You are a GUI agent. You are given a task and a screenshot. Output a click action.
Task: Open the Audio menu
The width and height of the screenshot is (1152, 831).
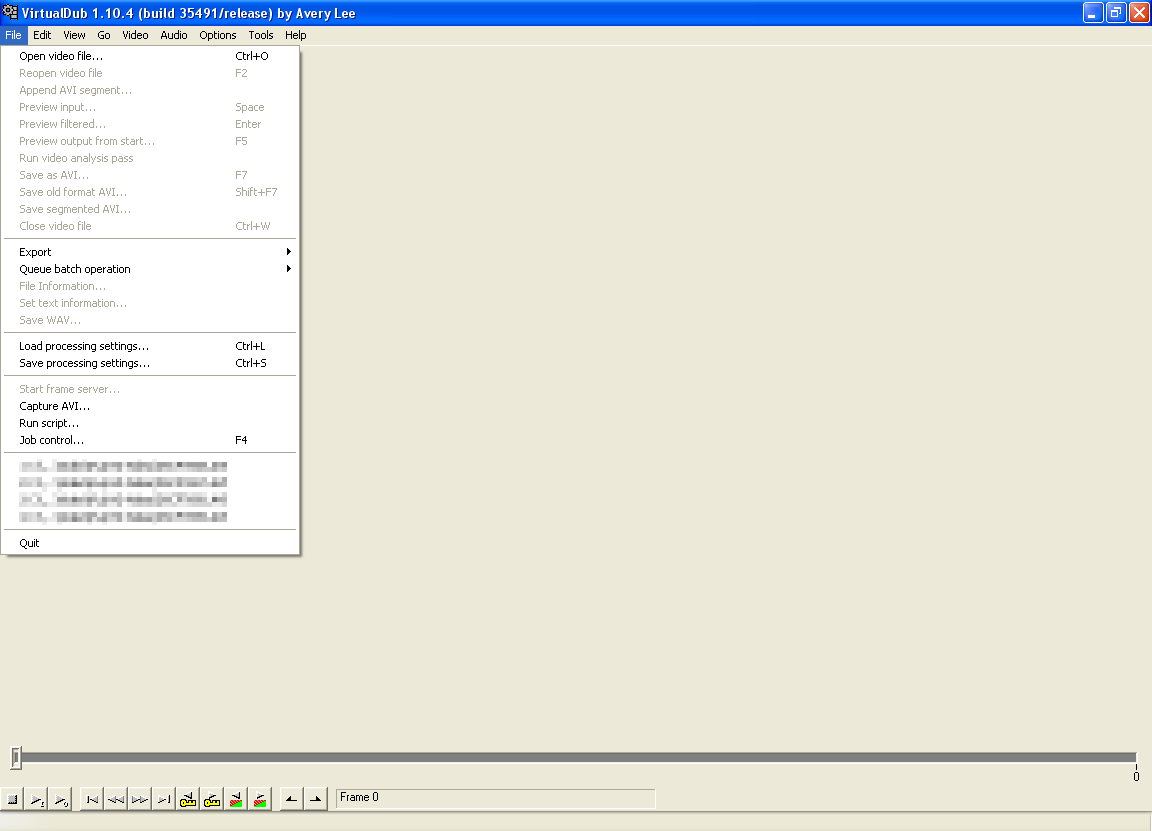click(173, 35)
